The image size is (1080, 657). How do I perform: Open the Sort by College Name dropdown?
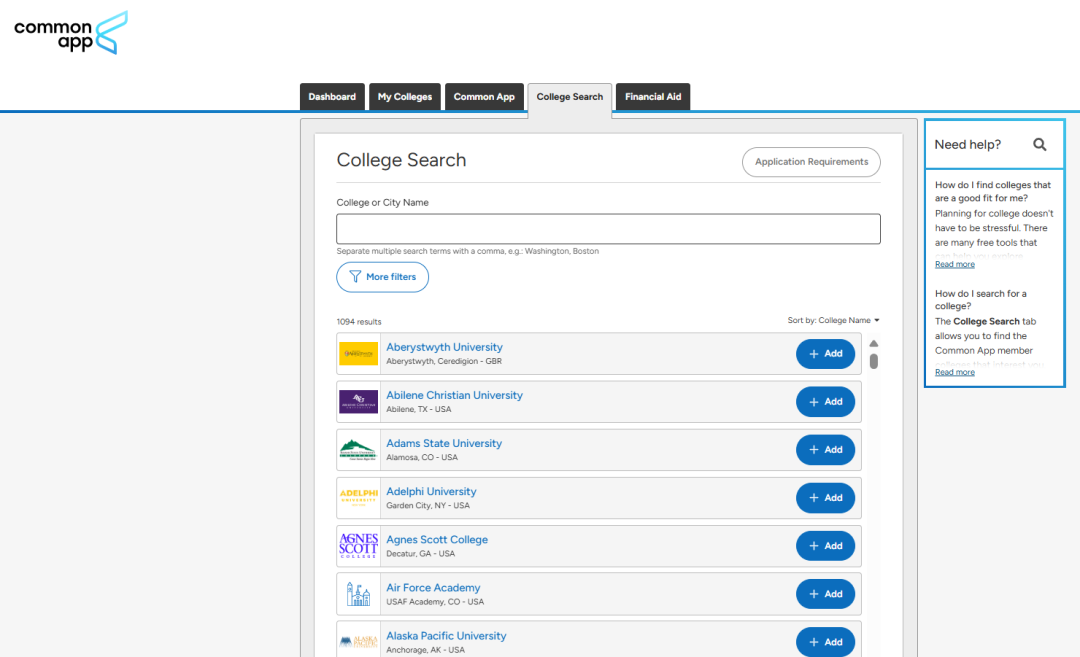point(833,320)
